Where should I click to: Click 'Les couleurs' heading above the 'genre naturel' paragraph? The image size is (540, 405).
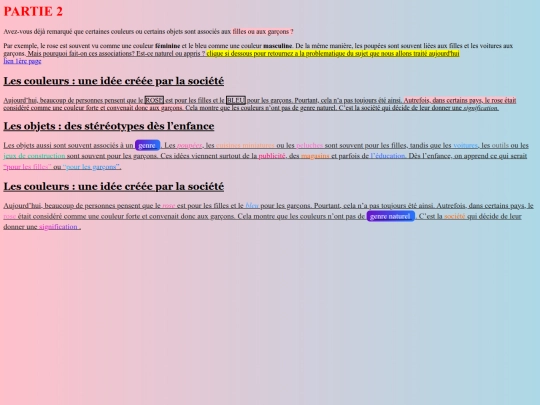pos(114,186)
